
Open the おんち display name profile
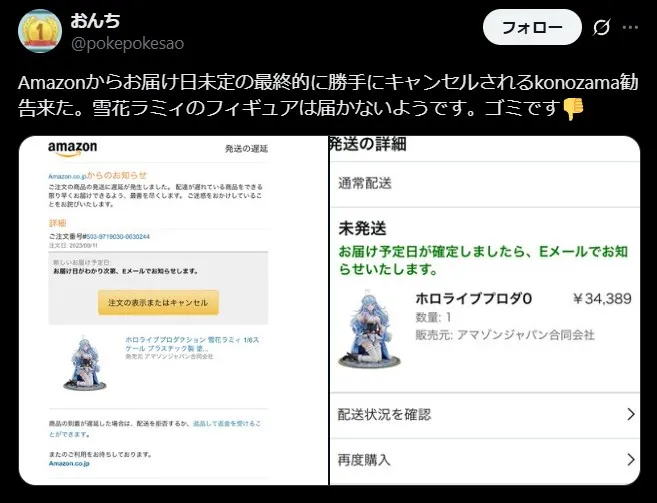[95, 20]
